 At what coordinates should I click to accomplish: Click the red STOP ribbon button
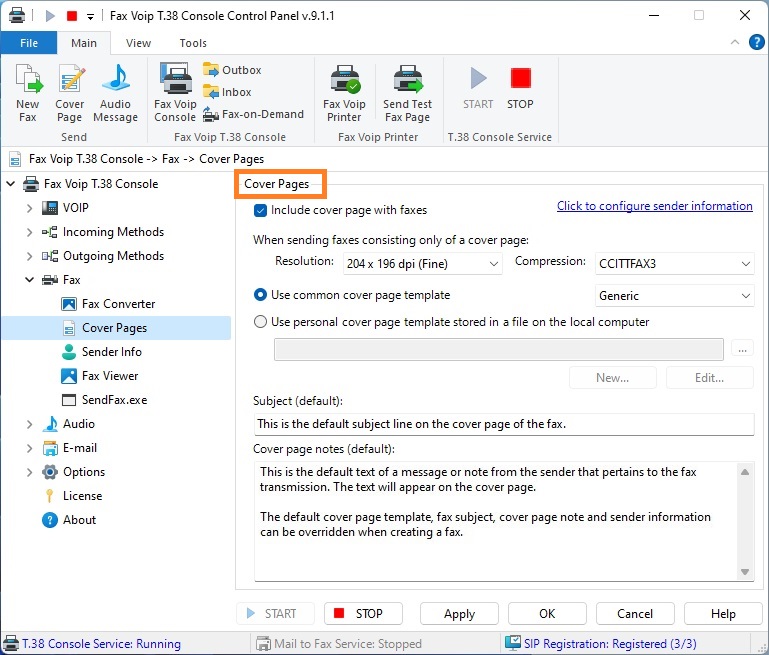coord(520,88)
